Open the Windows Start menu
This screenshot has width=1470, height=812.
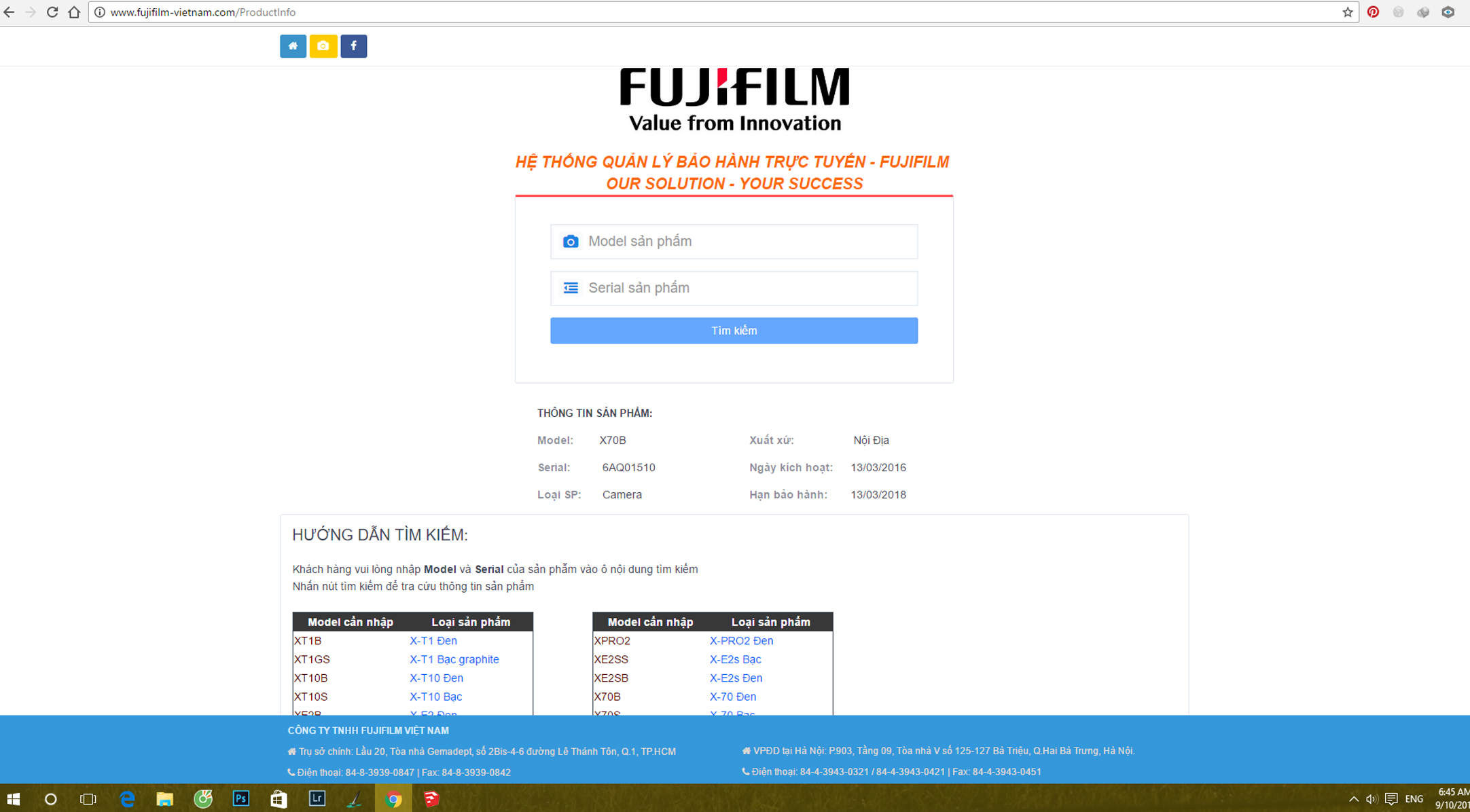pos(13,799)
